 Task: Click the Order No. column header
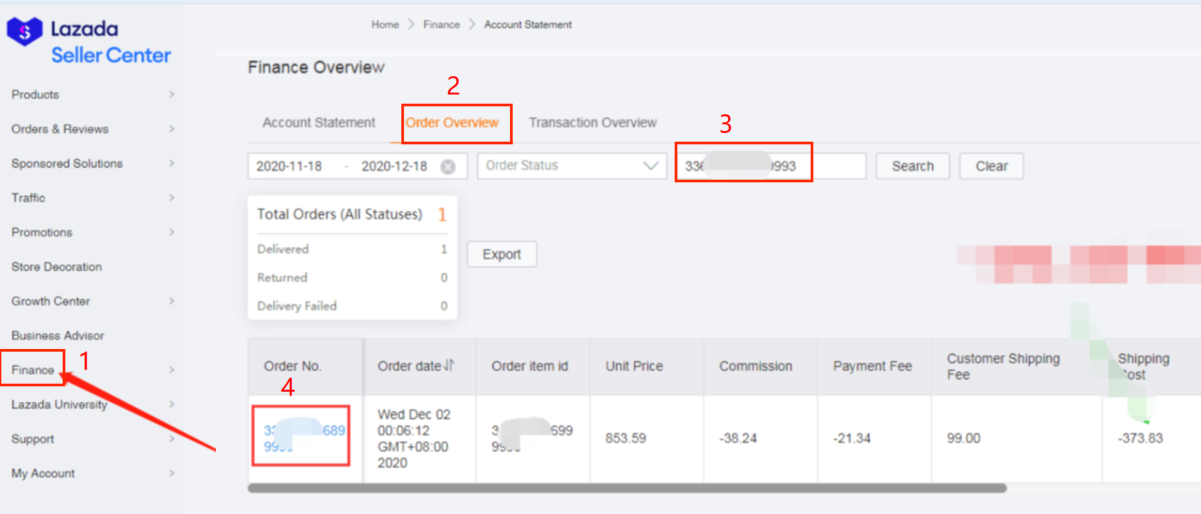[293, 366]
